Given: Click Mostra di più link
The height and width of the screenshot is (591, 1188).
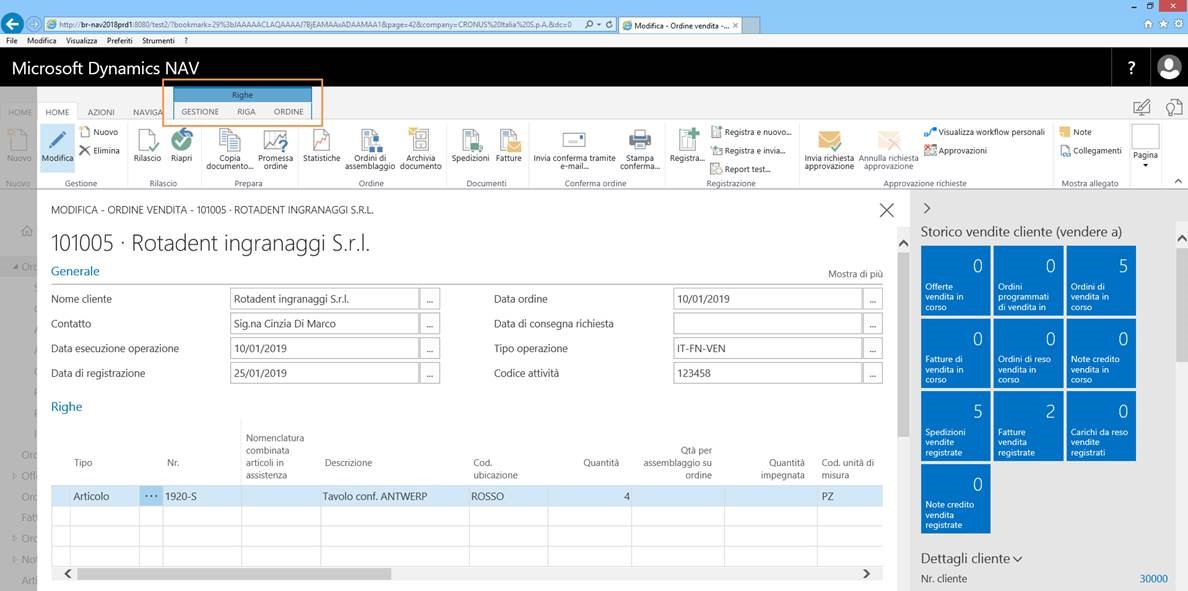Looking at the screenshot, I should 855,274.
